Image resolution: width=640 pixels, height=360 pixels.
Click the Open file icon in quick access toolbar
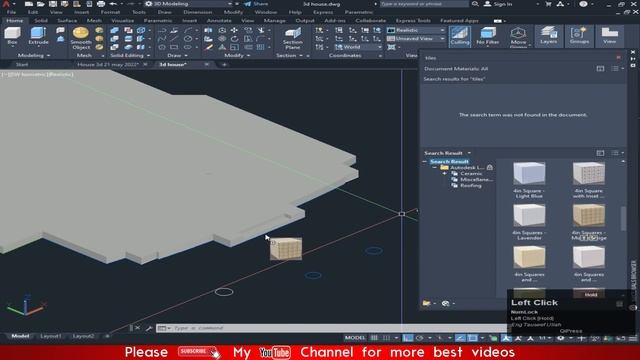click(40, 4)
